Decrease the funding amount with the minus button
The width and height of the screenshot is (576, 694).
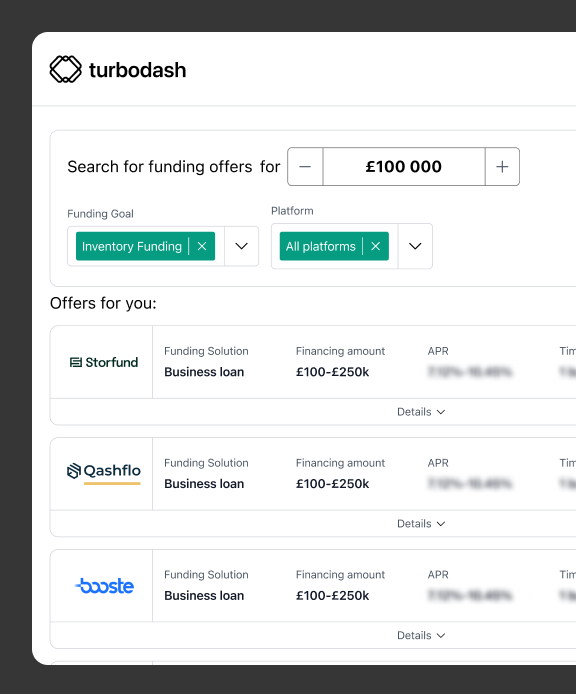click(x=305, y=167)
